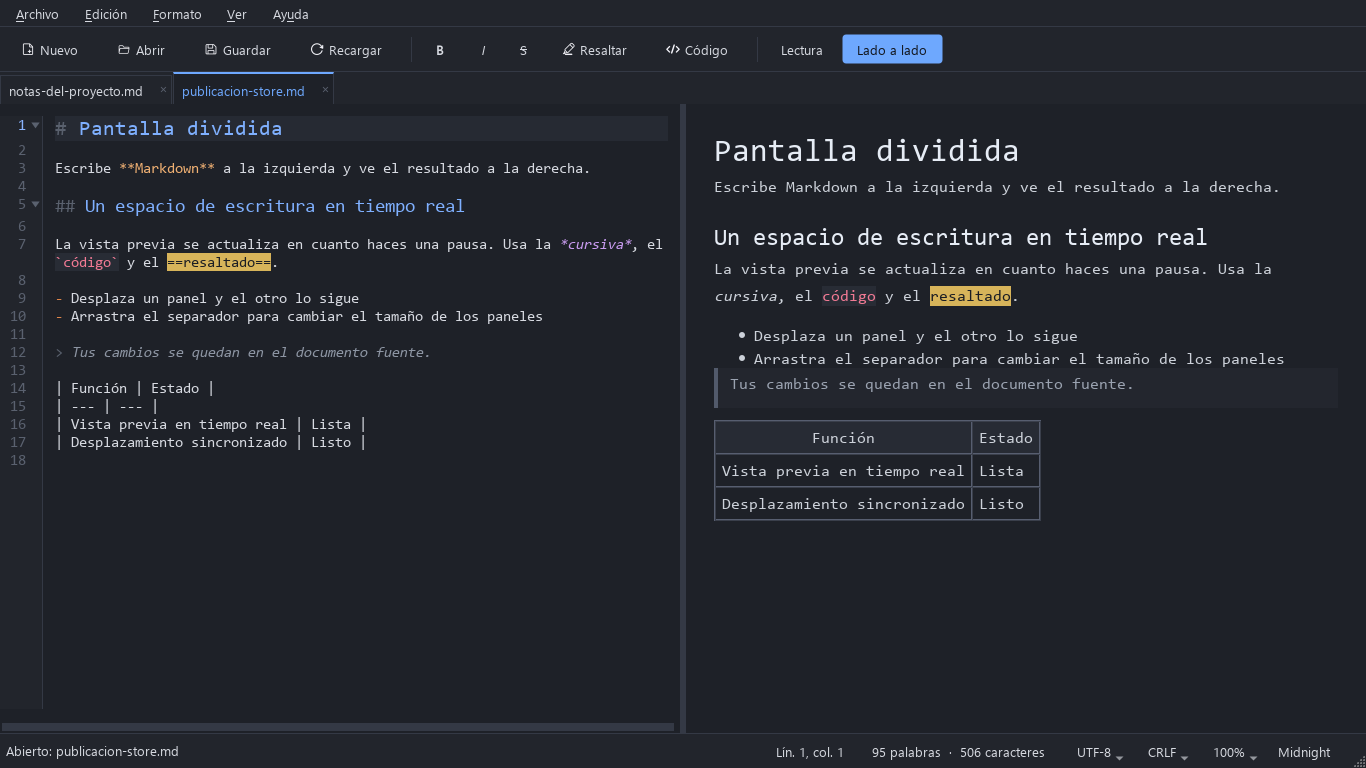Click the 'Estado' header cell in preview table
The width and height of the screenshot is (1366, 768).
click(x=1006, y=438)
